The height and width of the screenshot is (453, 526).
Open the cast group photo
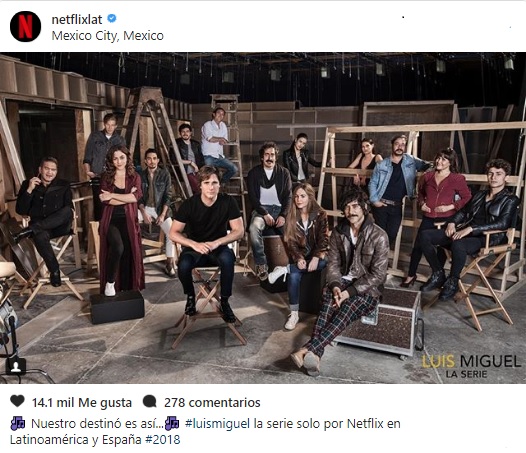click(263, 218)
